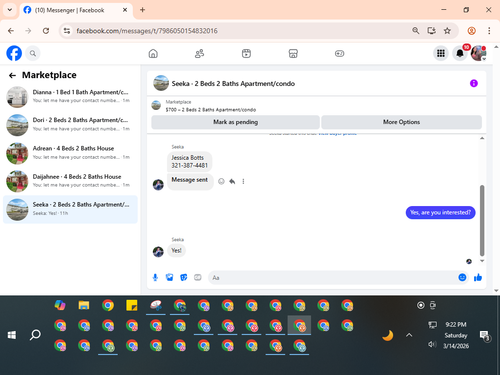Open File Explorer from the taskbar
This screenshot has height=375, width=500.
(x=84, y=305)
